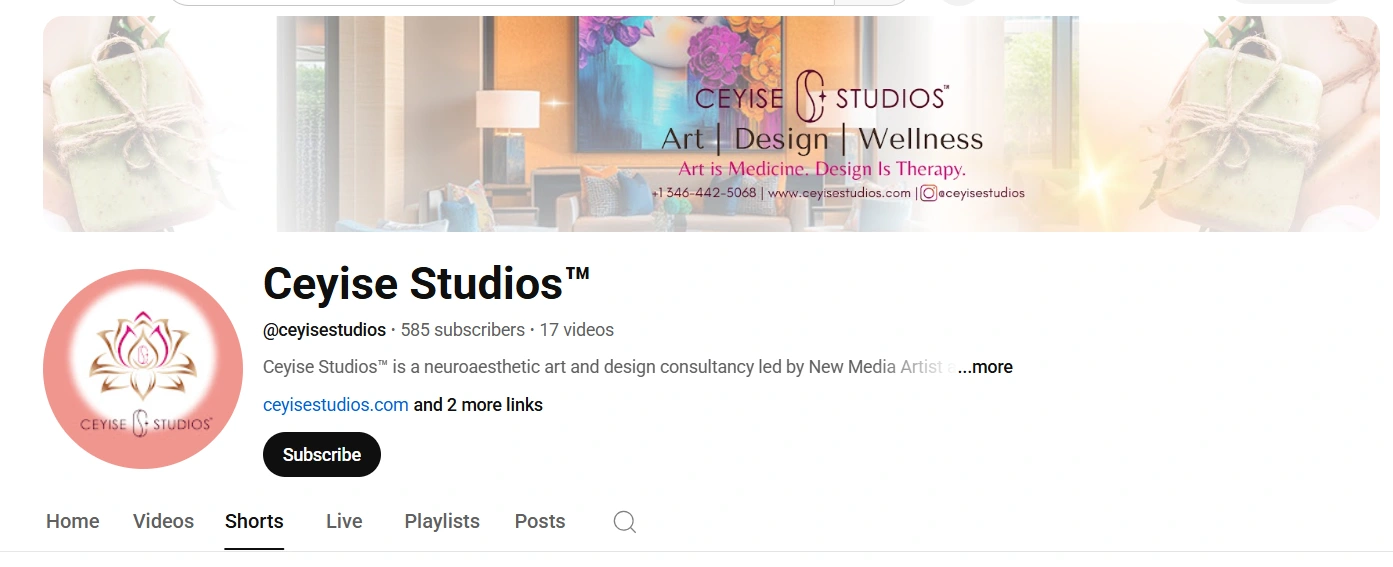Image resolution: width=1393 pixels, height=567 pixels.
Task: Expand description with "...more"
Action: (985, 367)
